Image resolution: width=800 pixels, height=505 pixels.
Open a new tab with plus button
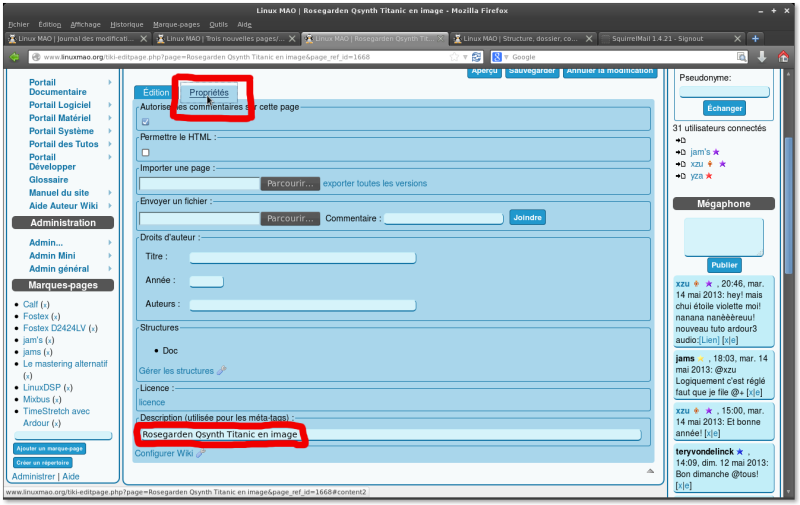pos(756,39)
